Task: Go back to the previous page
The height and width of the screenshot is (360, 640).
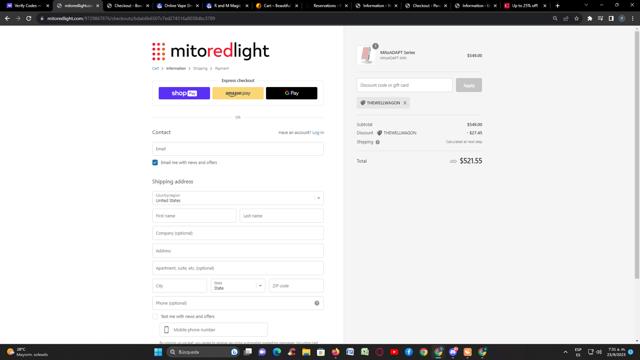Action: 7,18
